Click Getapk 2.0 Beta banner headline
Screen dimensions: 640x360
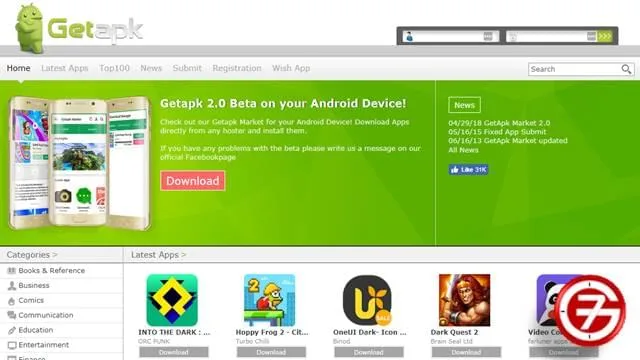283,103
